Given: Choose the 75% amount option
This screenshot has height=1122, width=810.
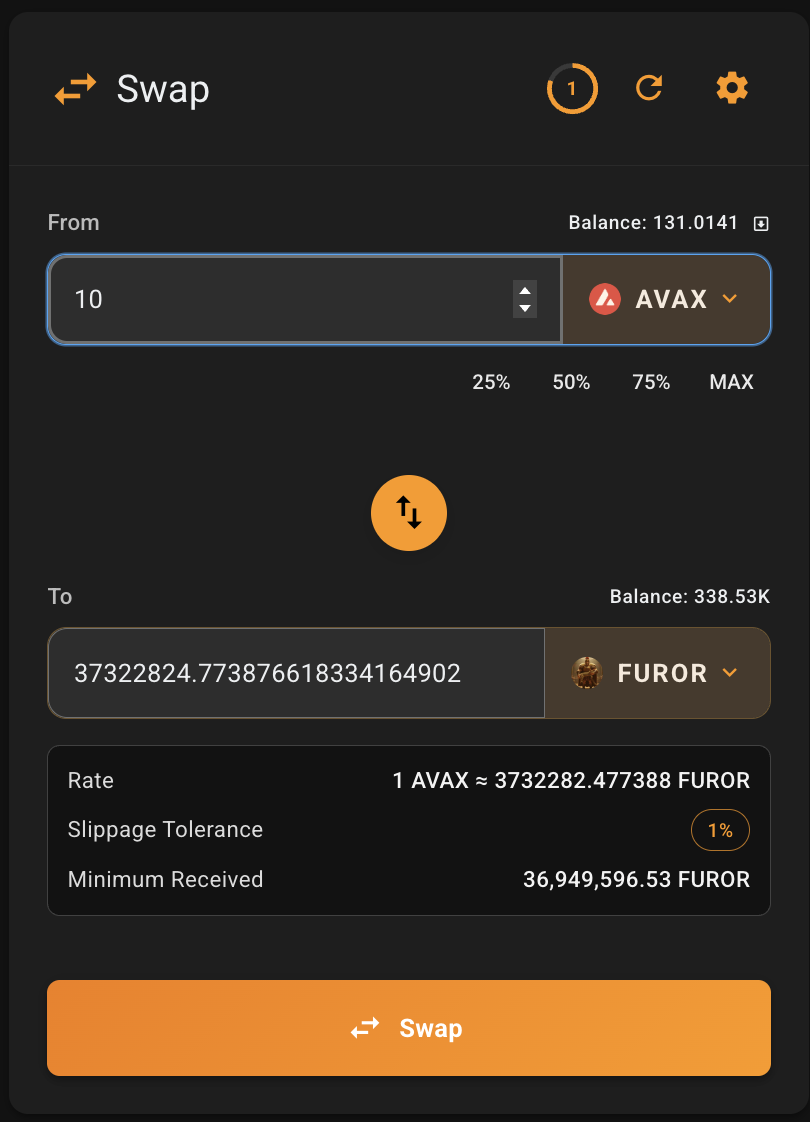Looking at the screenshot, I should (x=651, y=382).
